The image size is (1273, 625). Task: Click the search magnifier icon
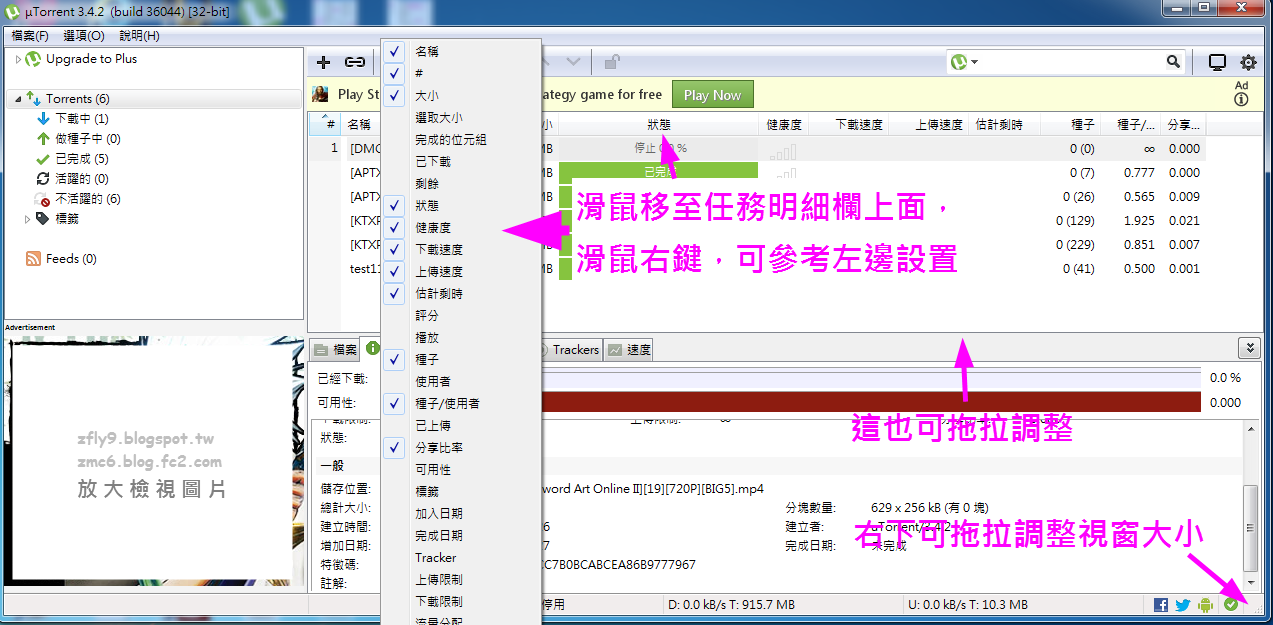pos(1174,62)
